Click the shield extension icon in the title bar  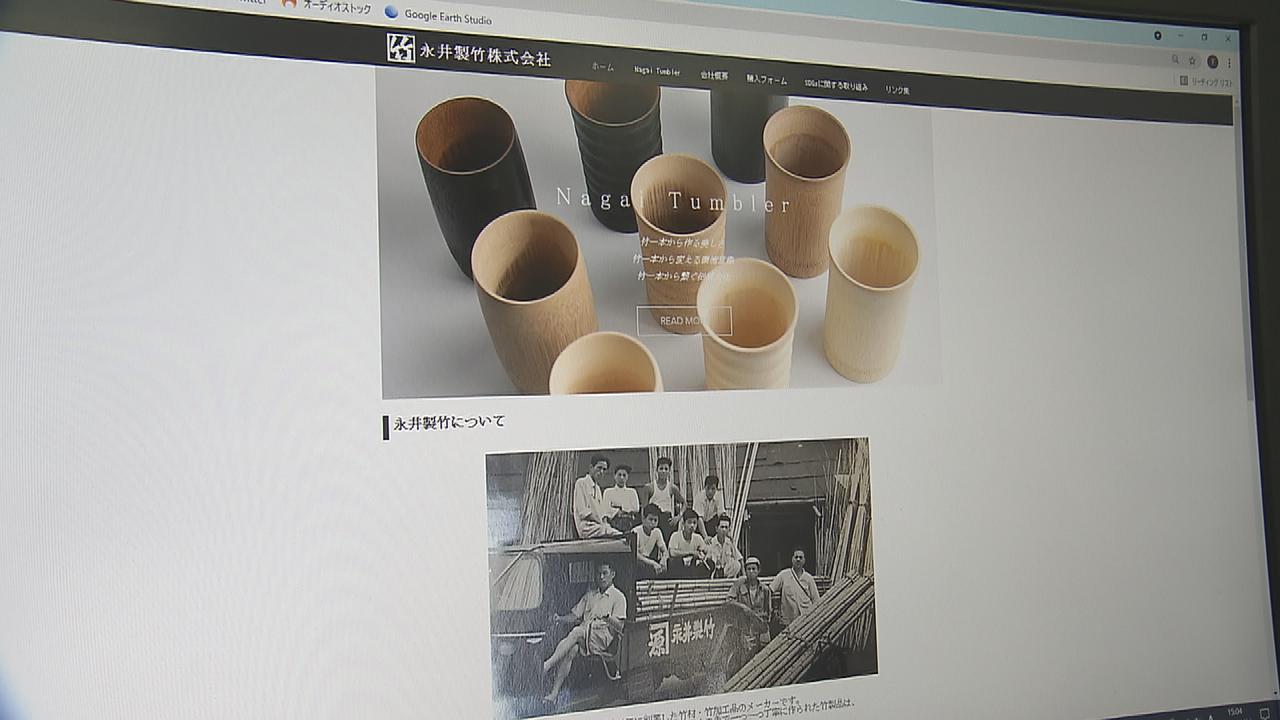pos(1158,35)
